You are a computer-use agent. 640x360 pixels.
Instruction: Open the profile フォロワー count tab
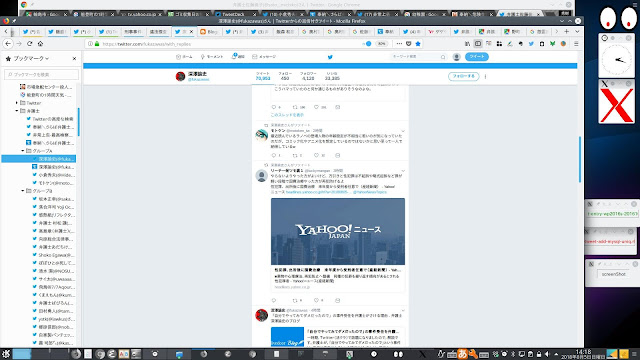click(x=308, y=76)
